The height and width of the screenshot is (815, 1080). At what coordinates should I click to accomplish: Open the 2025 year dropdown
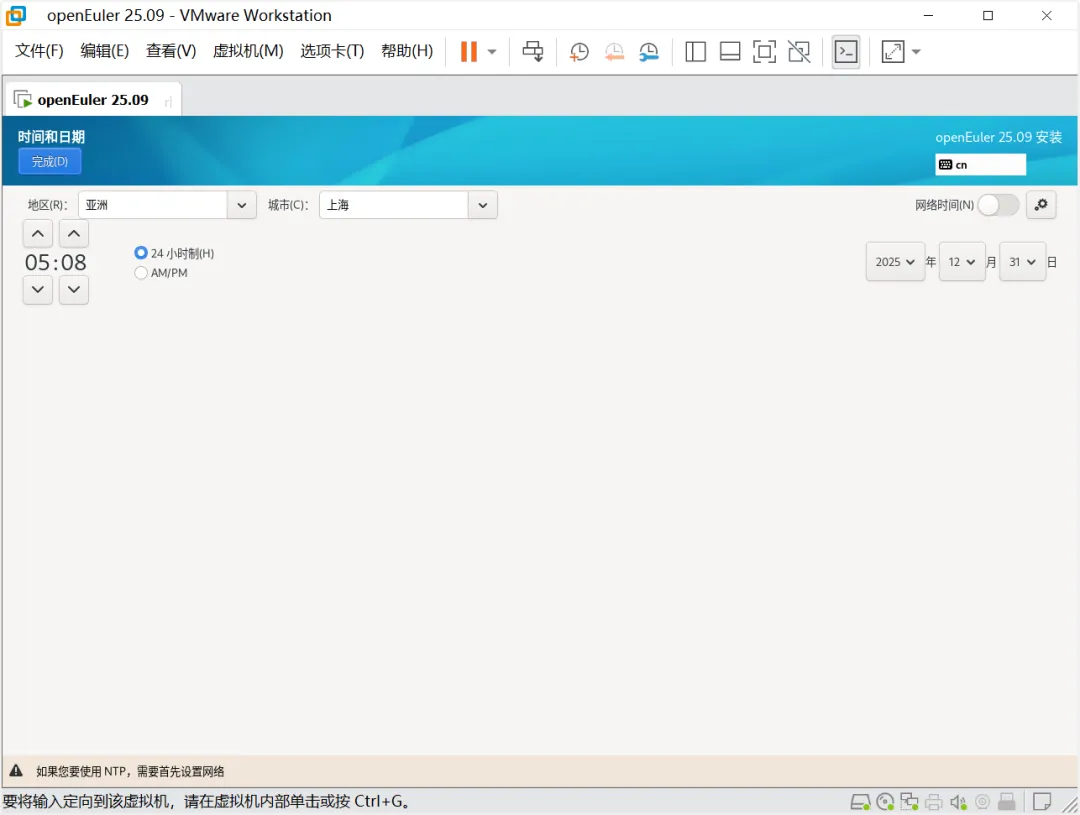(x=895, y=262)
